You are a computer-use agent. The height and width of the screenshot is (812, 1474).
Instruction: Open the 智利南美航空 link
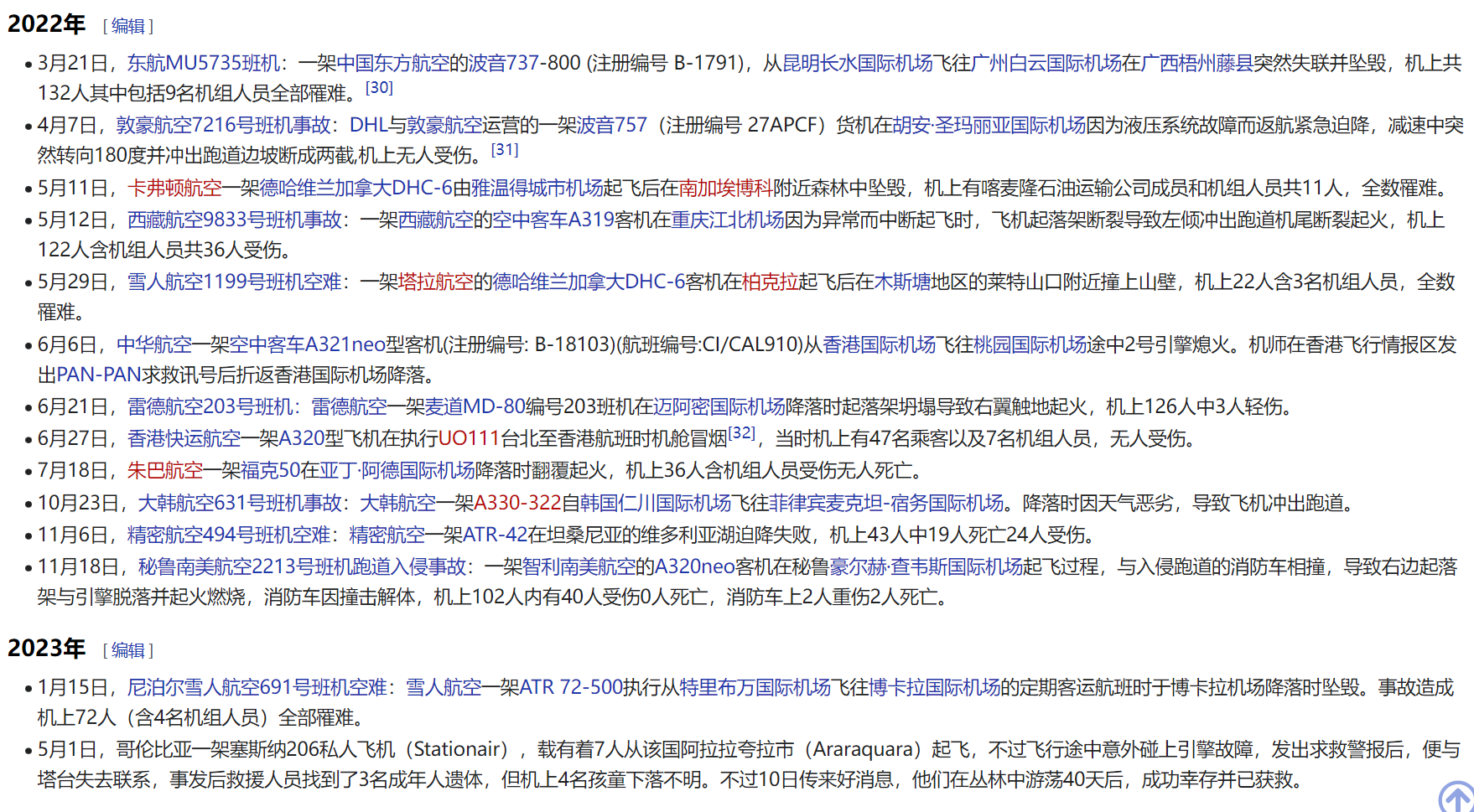click(x=579, y=566)
